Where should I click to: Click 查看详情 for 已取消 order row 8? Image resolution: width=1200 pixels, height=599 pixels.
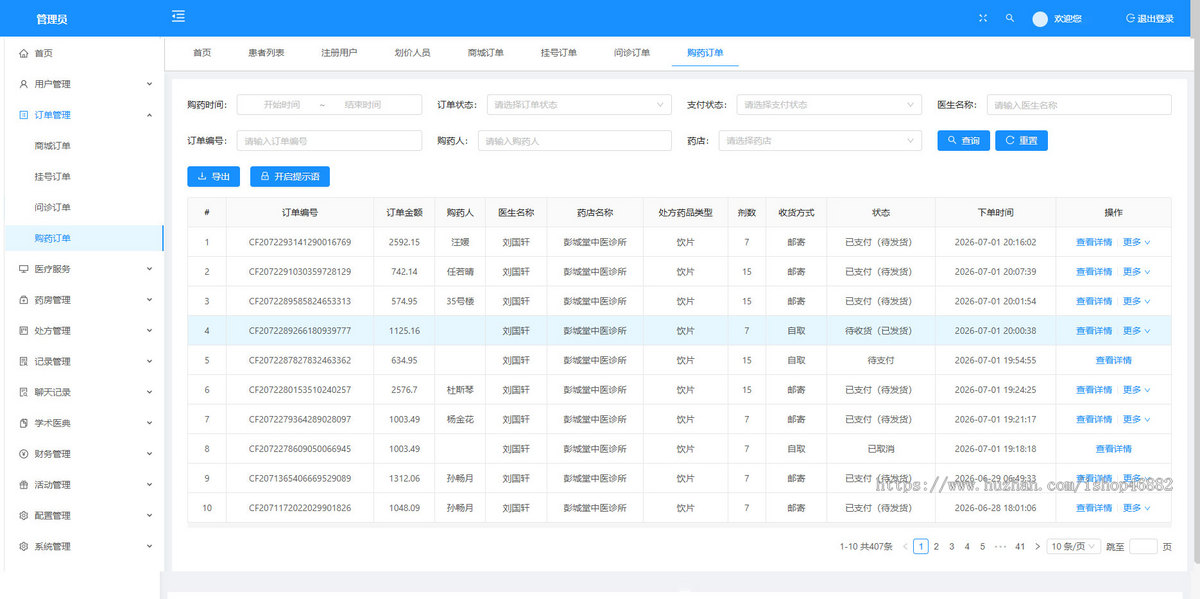pyautogui.click(x=1113, y=449)
